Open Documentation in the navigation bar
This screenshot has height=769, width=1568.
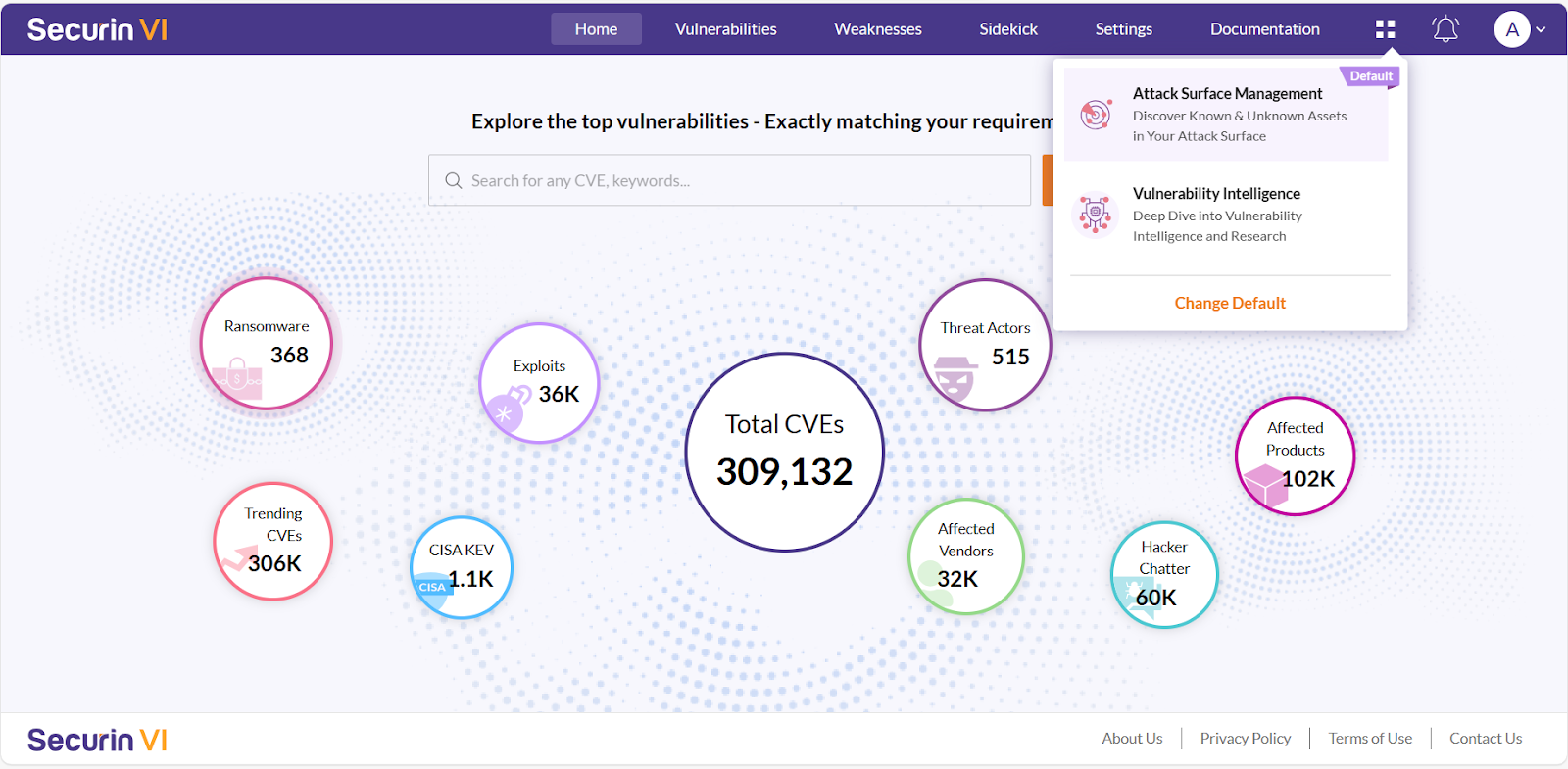click(x=1265, y=29)
